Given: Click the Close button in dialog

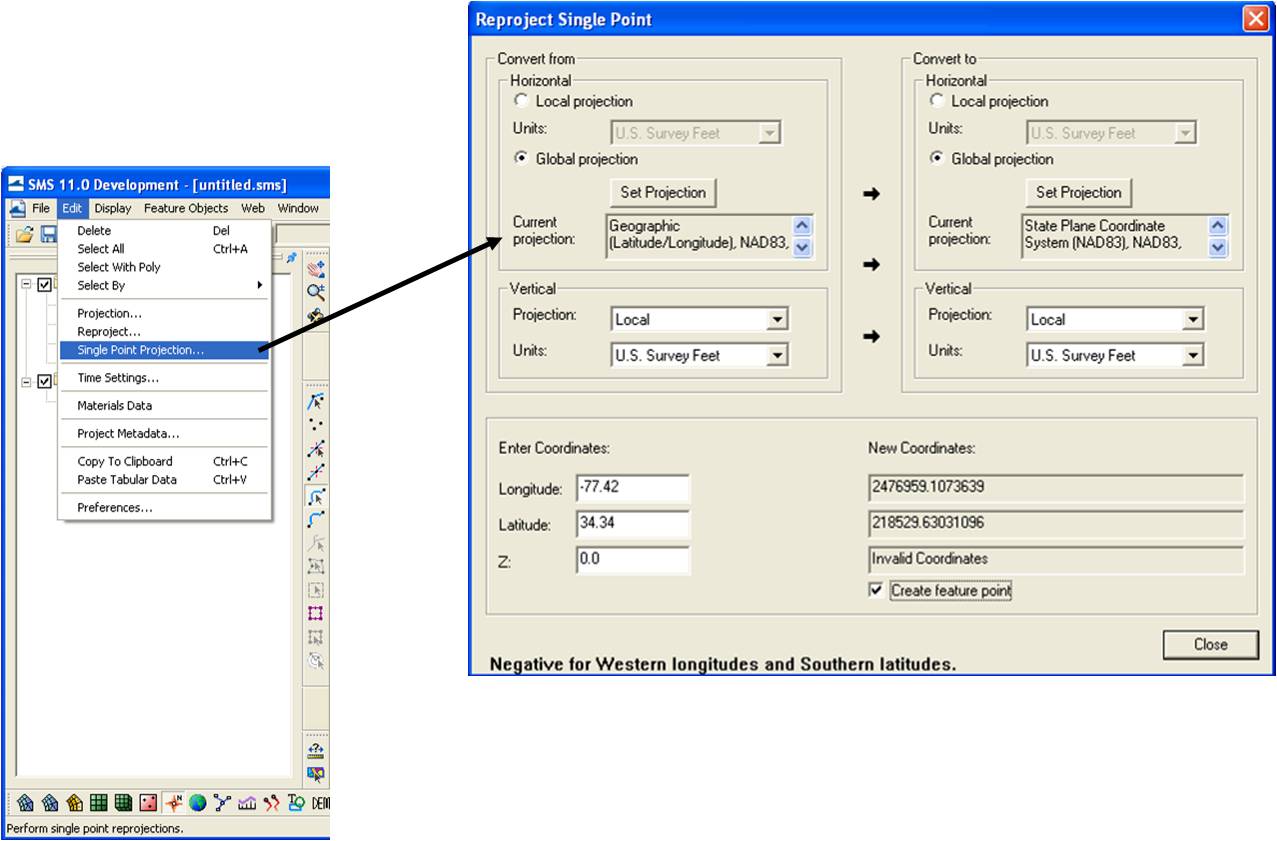Looking at the screenshot, I should 1211,645.
